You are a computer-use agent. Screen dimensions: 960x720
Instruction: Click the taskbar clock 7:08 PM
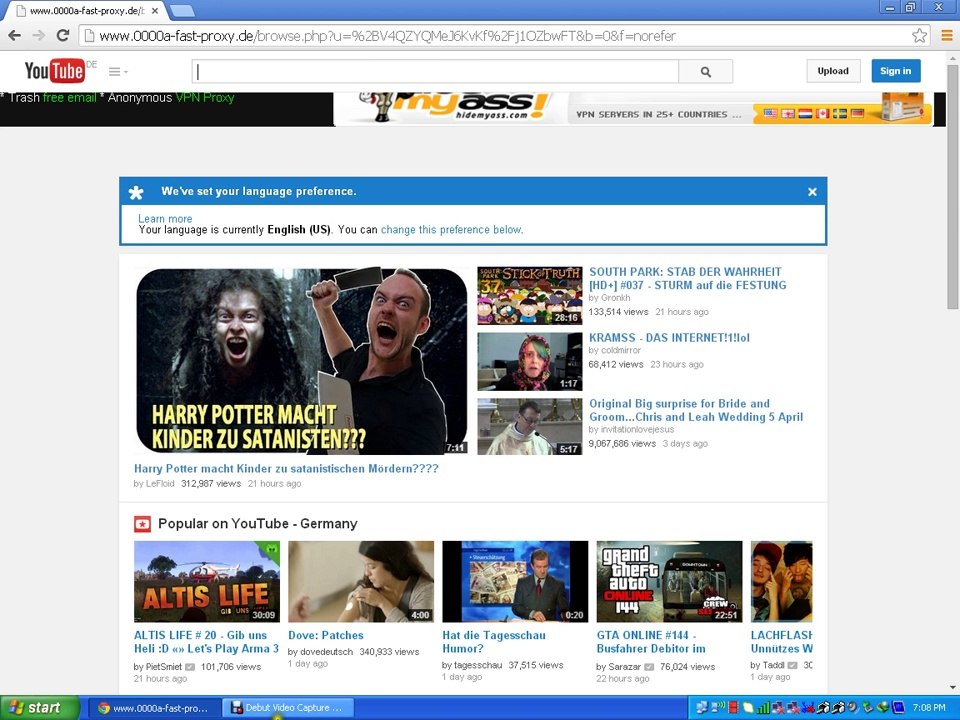pyautogui.click(x=929, y=708)
